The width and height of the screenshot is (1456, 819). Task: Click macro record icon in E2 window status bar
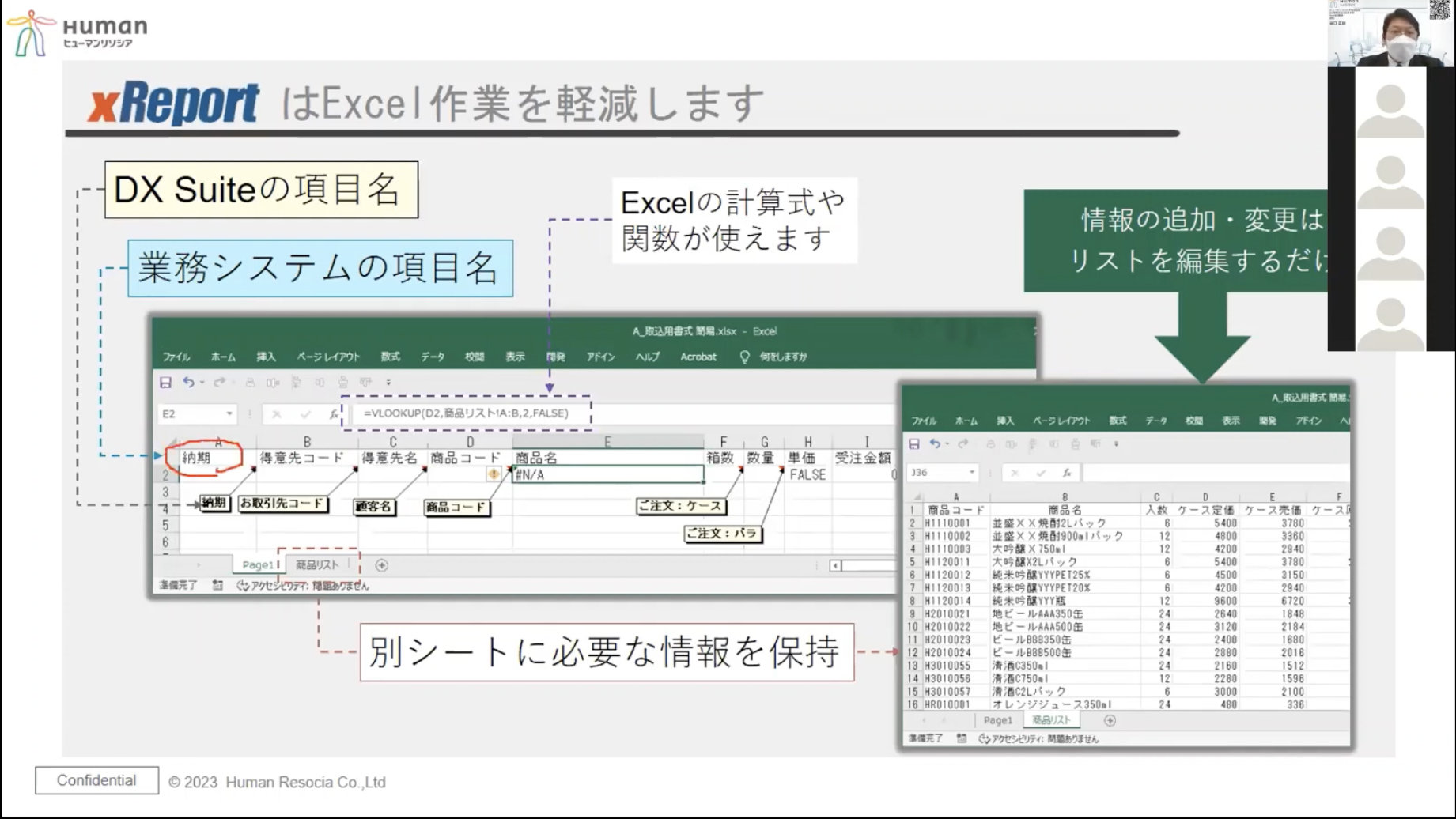[217, 586]
